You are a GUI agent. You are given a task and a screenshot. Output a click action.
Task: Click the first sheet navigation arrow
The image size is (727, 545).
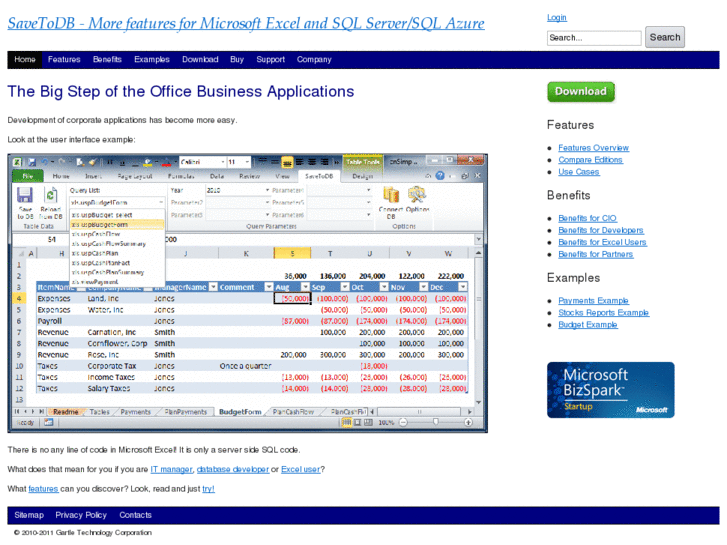[x=17, y=411]
